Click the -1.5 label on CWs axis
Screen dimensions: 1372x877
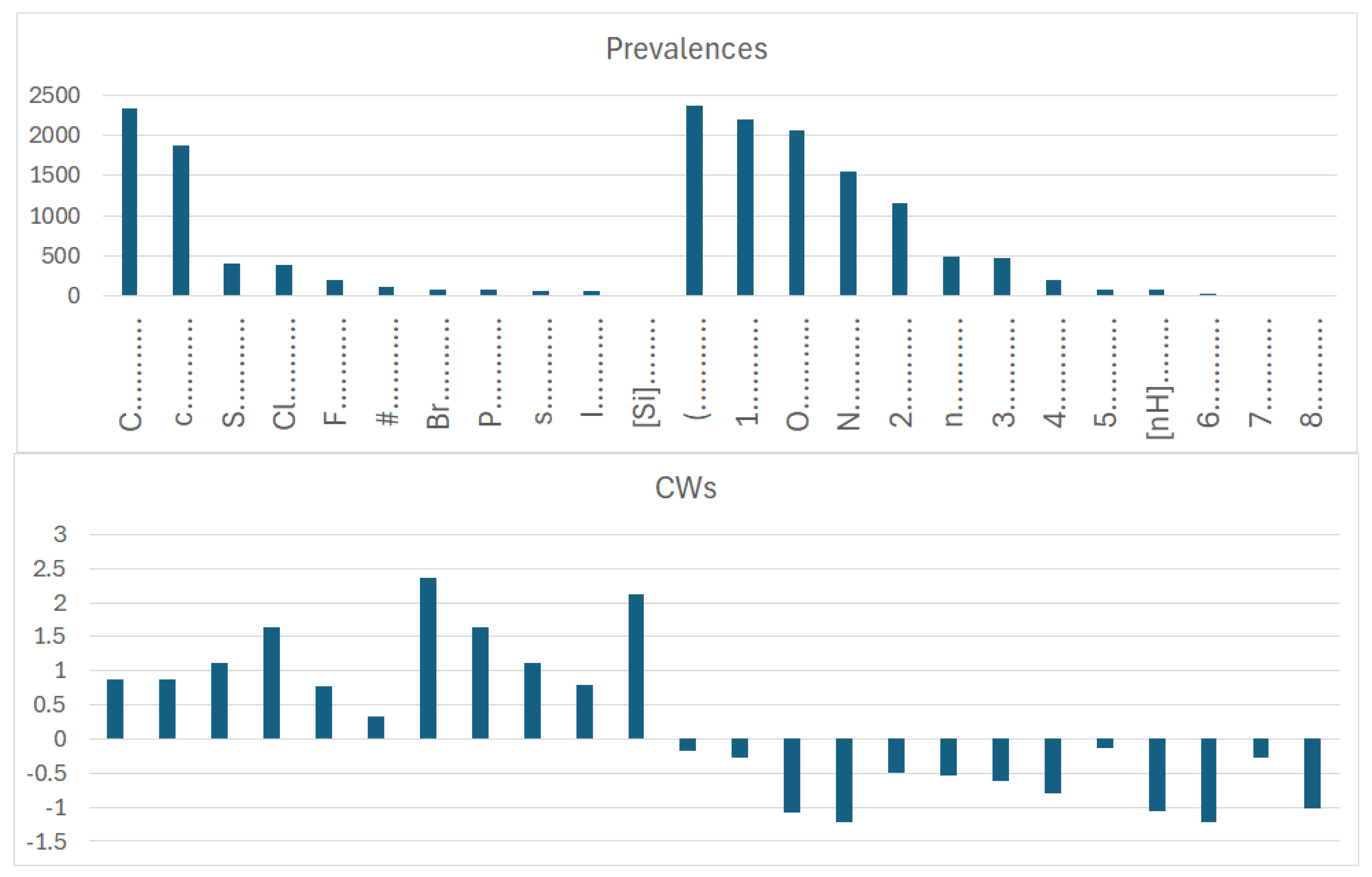point(47,841)
